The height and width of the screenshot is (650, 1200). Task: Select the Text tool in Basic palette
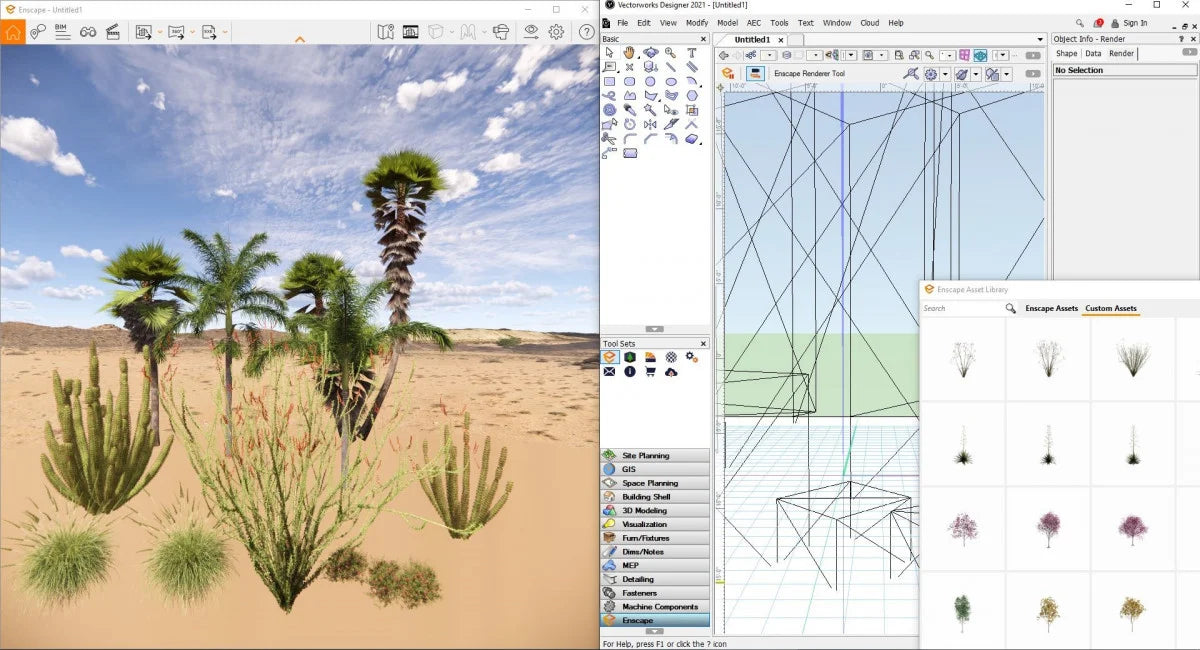pyautogui.click(x=691, y=53)
